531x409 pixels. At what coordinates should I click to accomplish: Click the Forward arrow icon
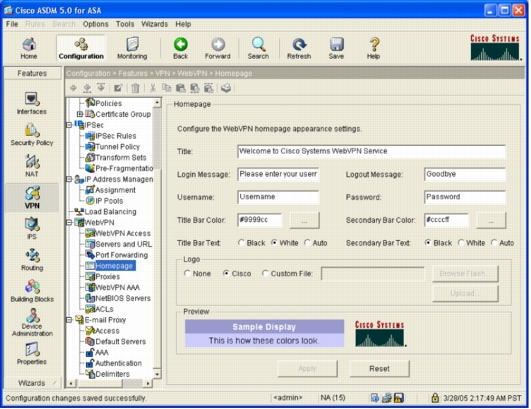(217, 48)
